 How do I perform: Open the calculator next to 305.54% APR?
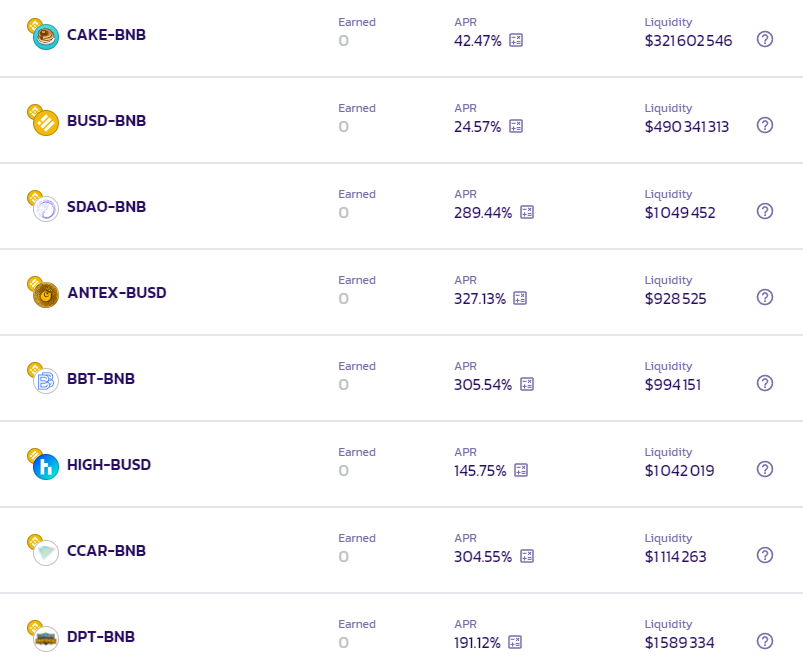[x=527, y=384]
